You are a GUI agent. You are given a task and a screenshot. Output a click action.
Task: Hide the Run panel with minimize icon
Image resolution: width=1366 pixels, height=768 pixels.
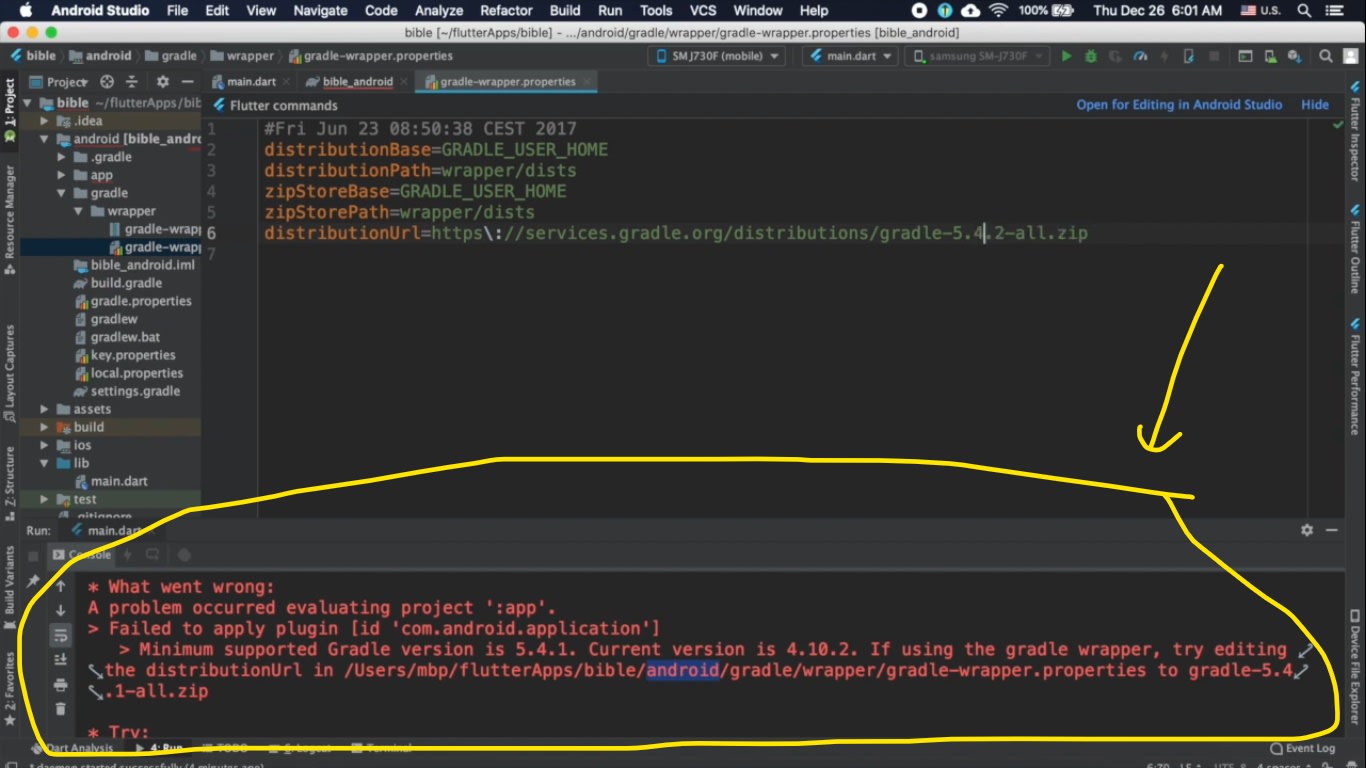1332,530
